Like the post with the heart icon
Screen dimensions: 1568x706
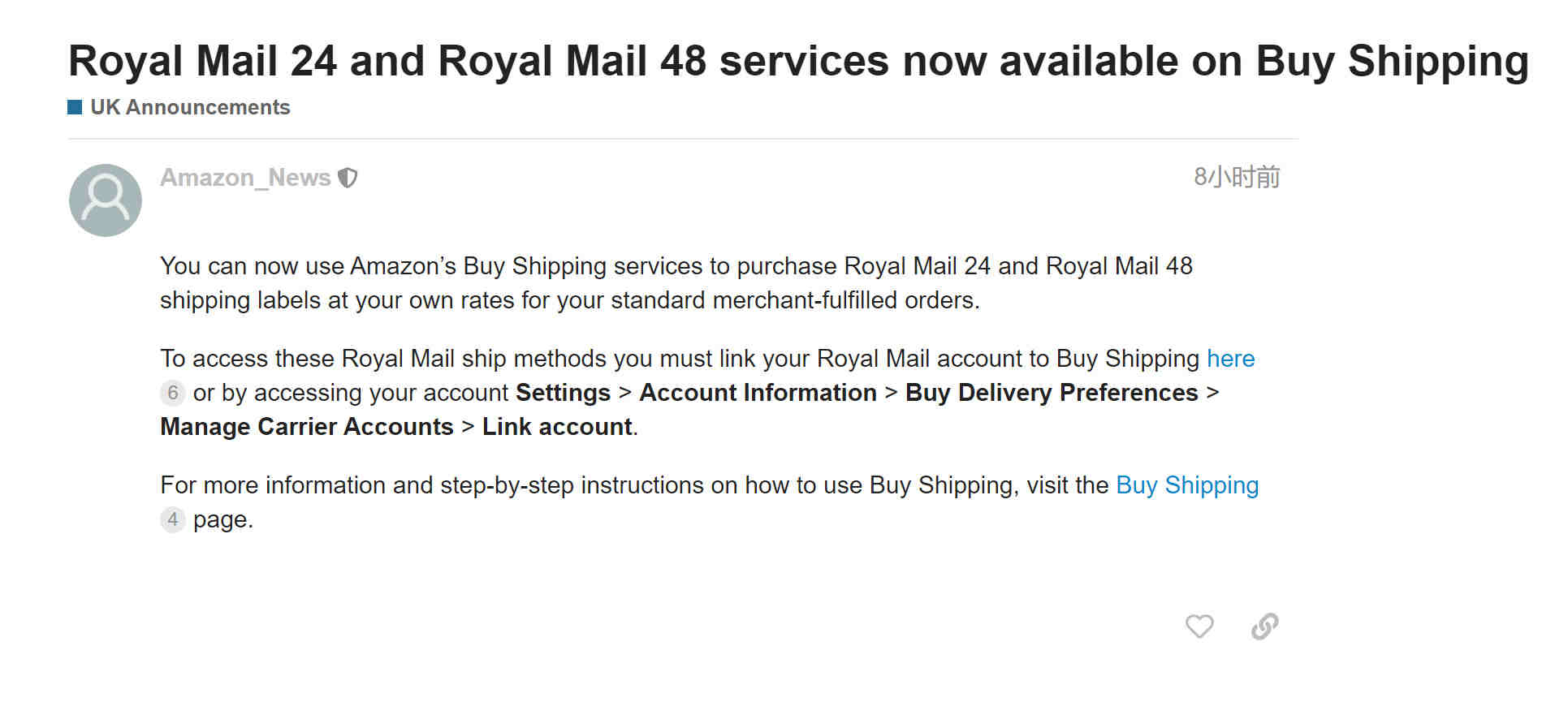point(1199,626)
